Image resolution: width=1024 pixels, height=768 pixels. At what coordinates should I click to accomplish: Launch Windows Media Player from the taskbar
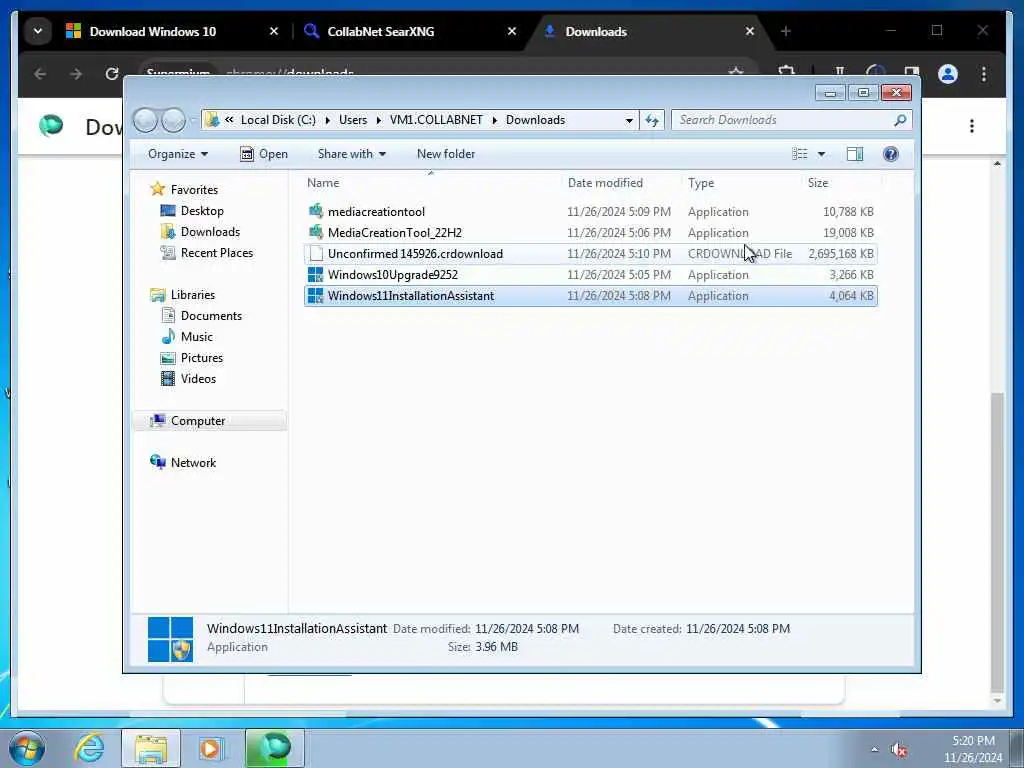(x=211, y=748)
